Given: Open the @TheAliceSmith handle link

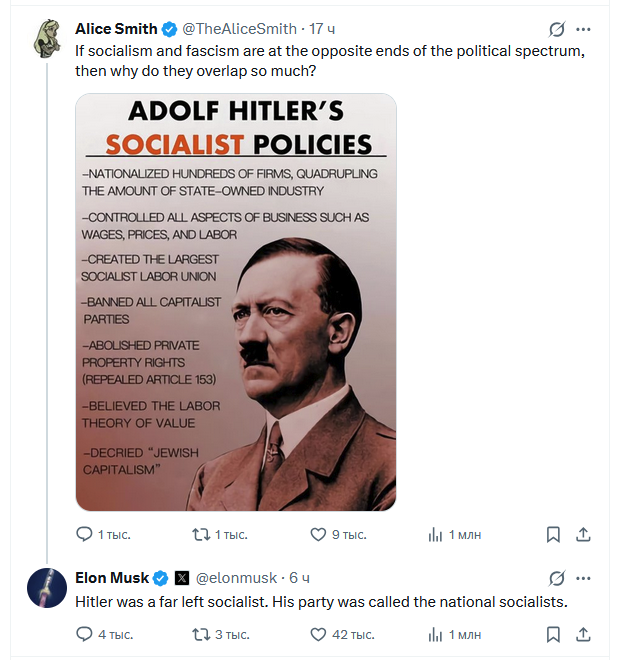Looking at the screenshot, I should [x=239, y=29].
